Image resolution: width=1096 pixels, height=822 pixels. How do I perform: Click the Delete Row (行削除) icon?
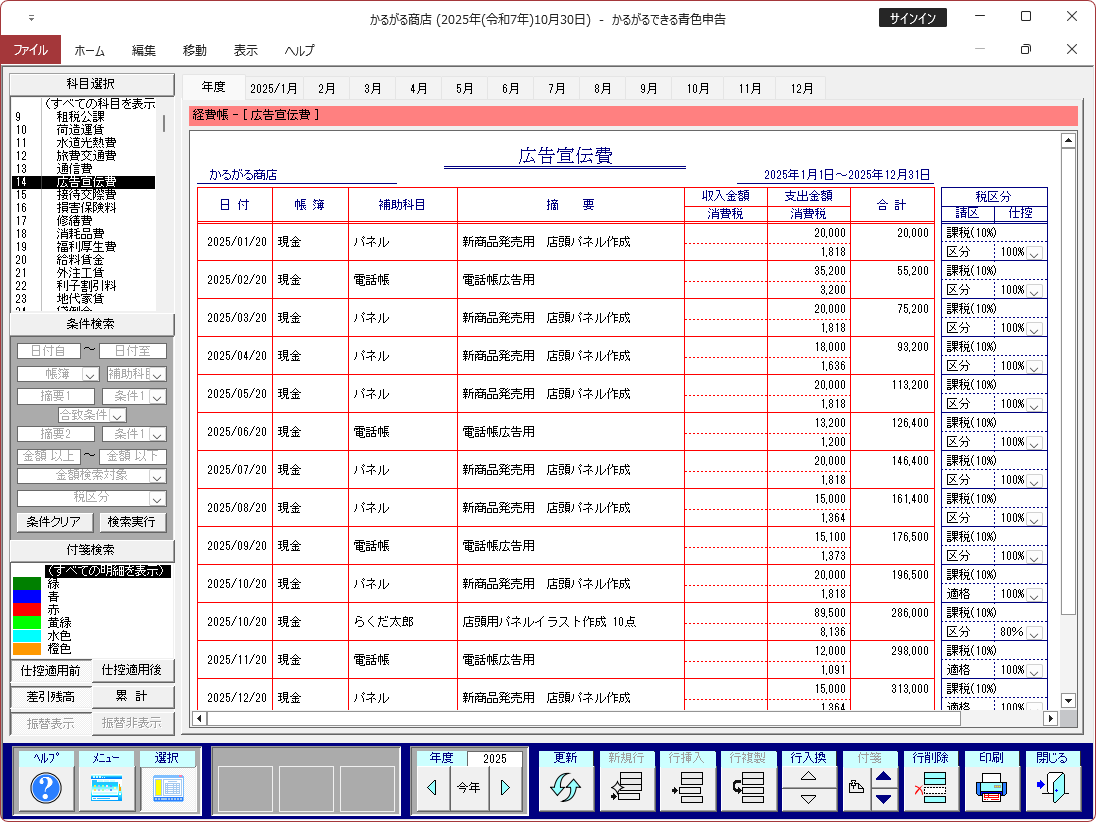pyautogui.click(x=931, y=789)
